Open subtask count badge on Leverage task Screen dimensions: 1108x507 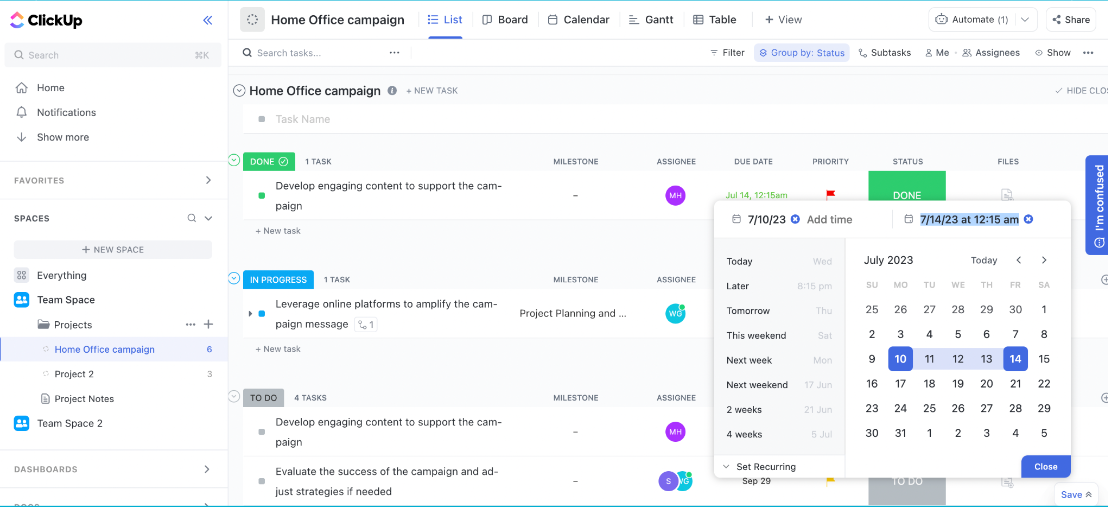[365, 325]
